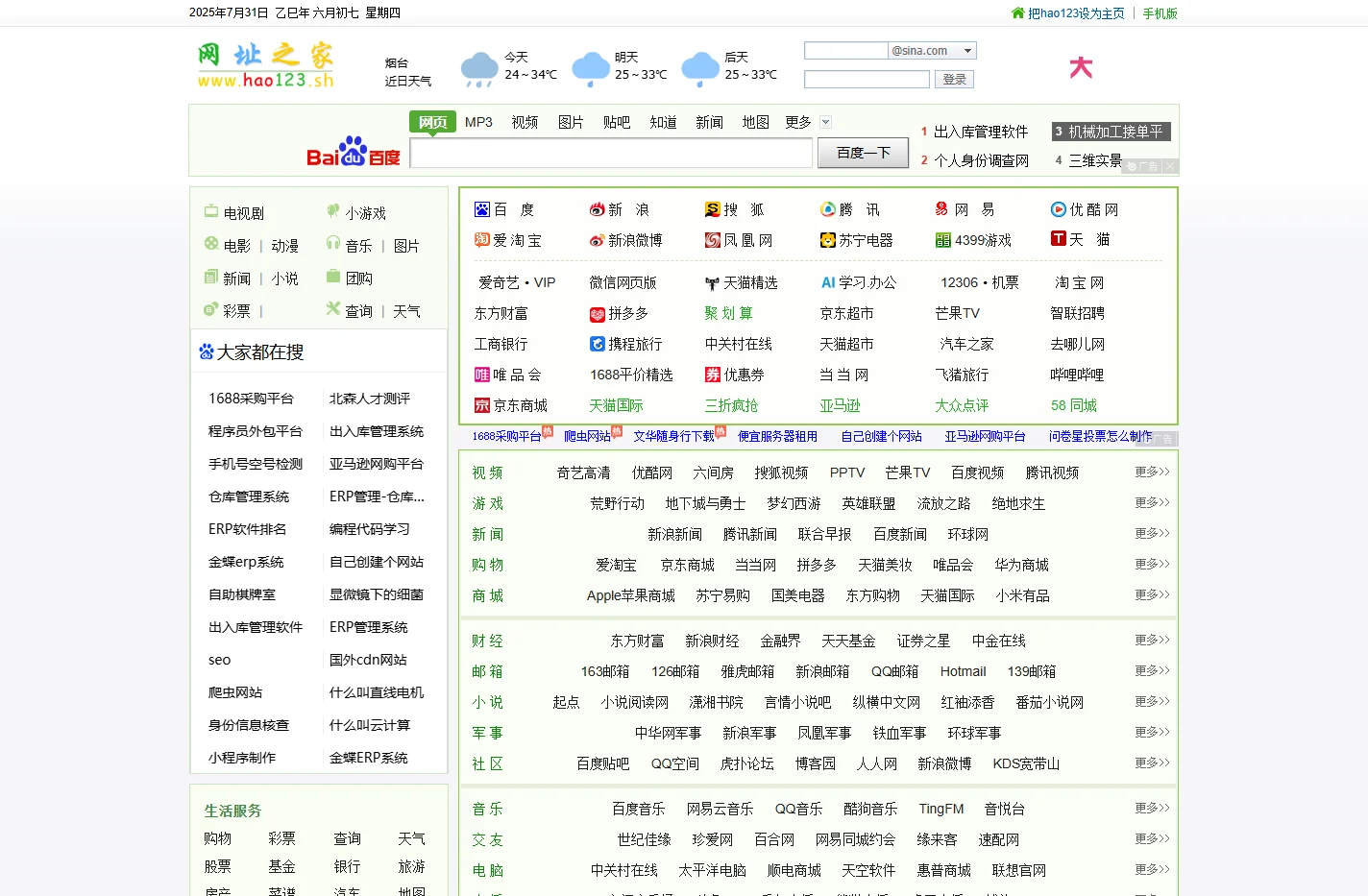The width and height of the screenshot is (1368, 896).
Task: Open the 优酷网 site icon link
Action: point(1059,209)
